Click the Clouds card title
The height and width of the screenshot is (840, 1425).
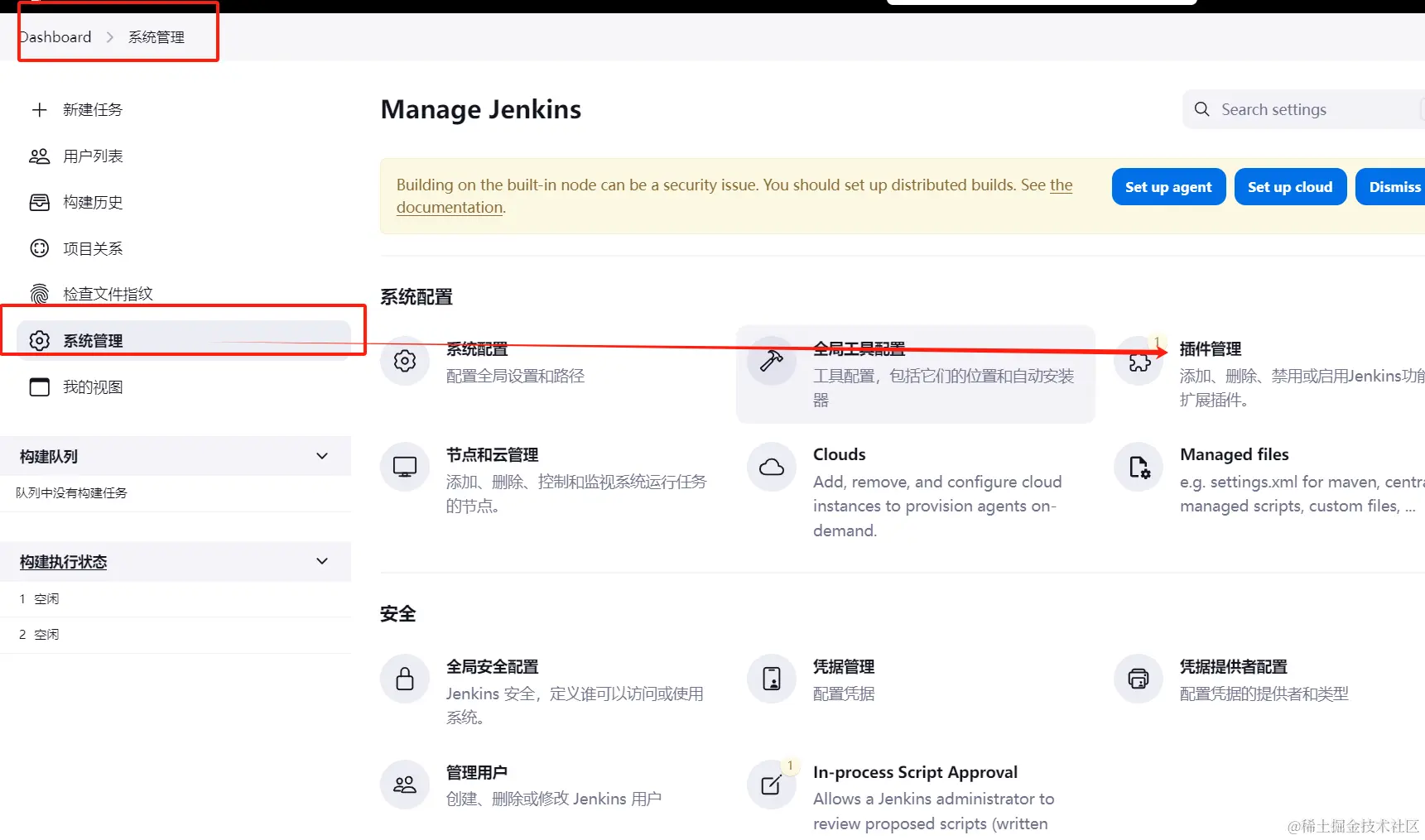[x=840, y=454]
